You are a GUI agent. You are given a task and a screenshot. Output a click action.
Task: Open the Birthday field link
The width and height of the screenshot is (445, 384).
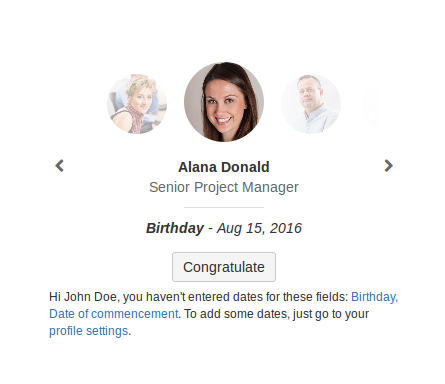click(x=374, y=297)
